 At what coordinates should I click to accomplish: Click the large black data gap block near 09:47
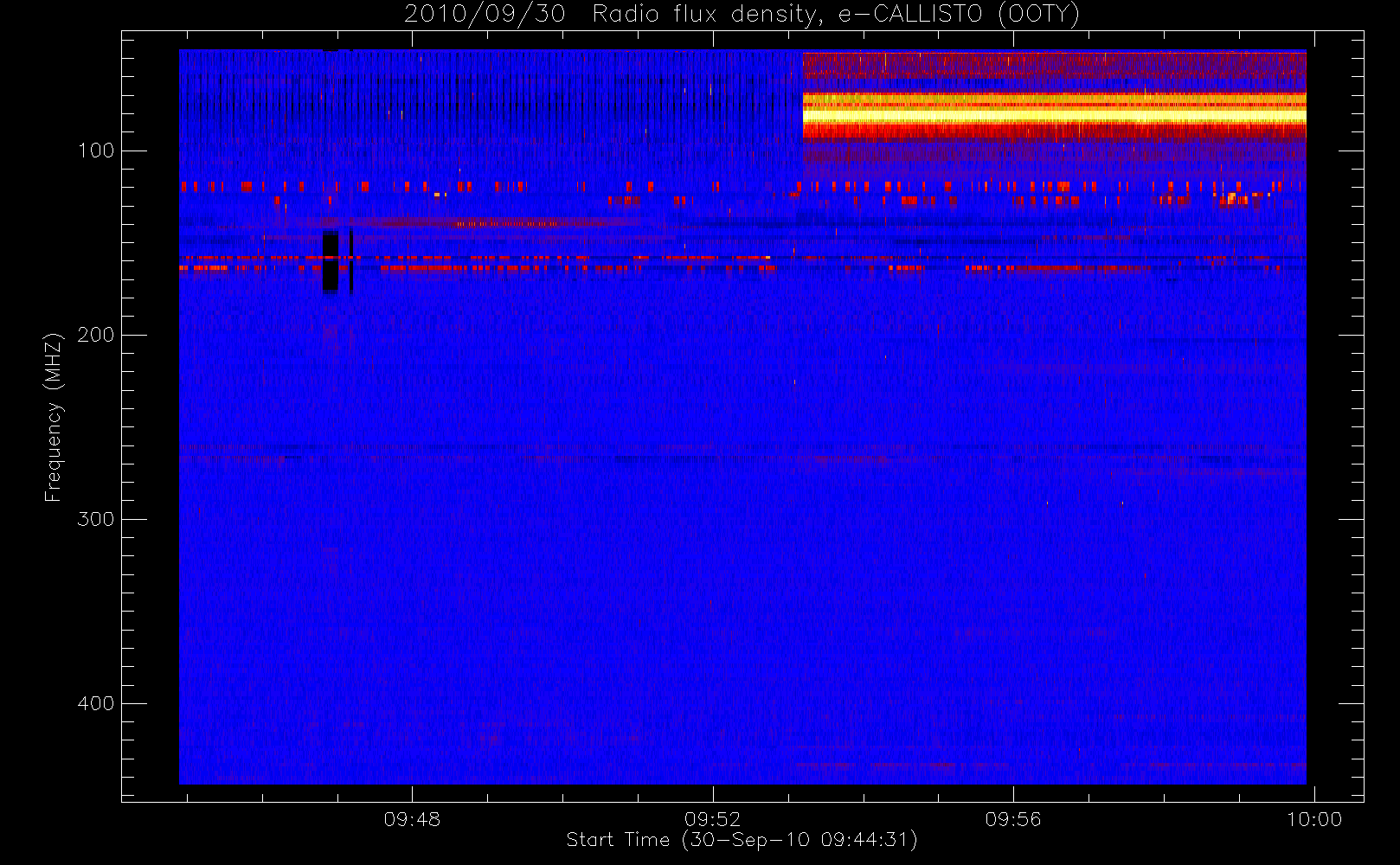[x=331, y=262]
